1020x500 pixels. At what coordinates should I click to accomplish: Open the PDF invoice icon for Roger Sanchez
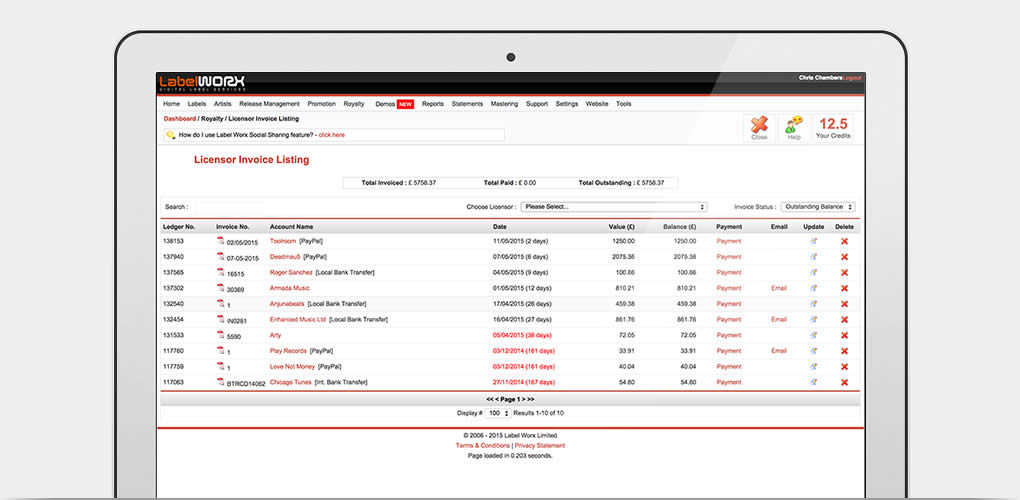(x=221, y=272)
